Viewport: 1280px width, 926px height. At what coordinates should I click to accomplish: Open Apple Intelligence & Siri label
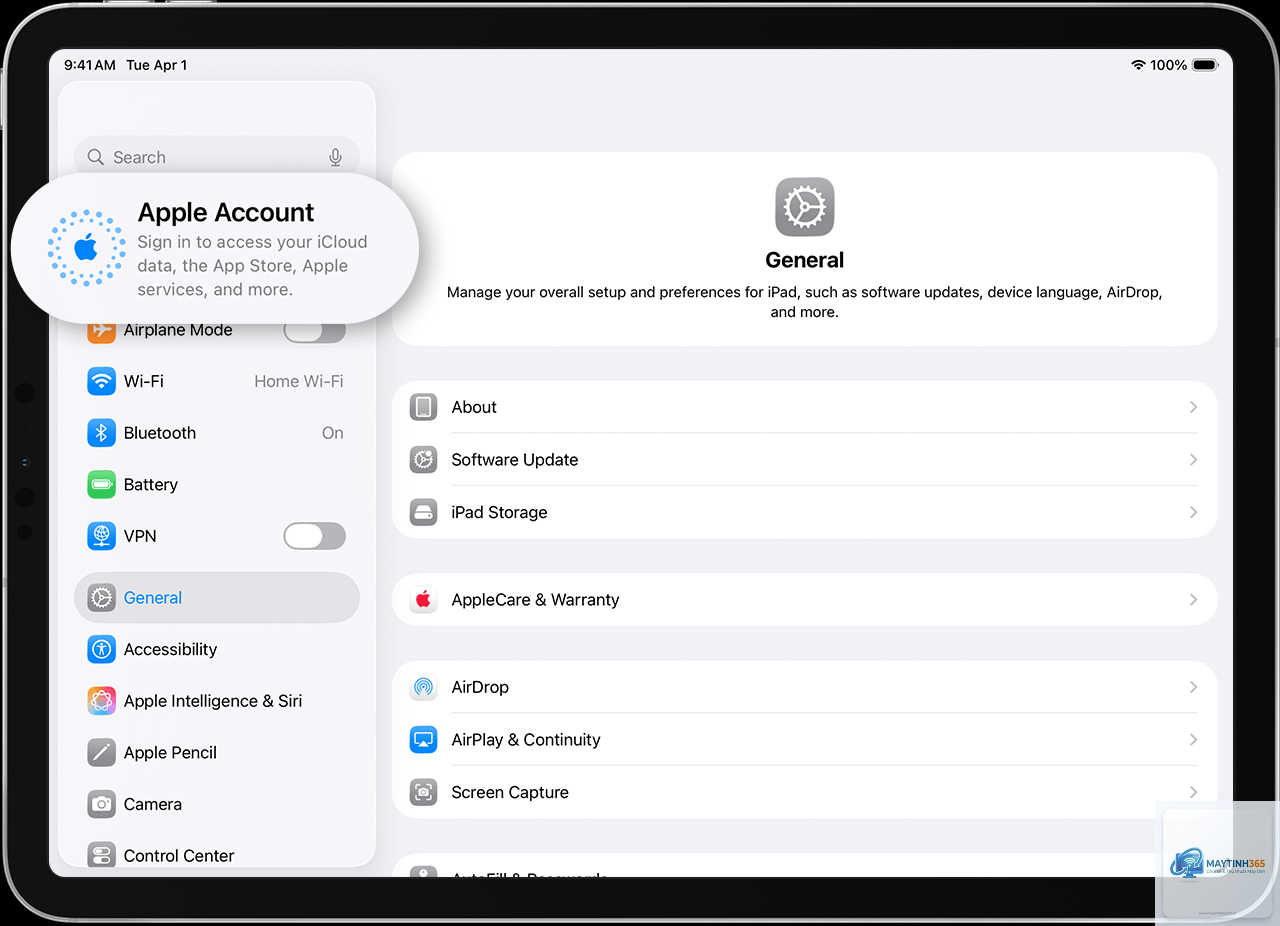pos(213,701)
